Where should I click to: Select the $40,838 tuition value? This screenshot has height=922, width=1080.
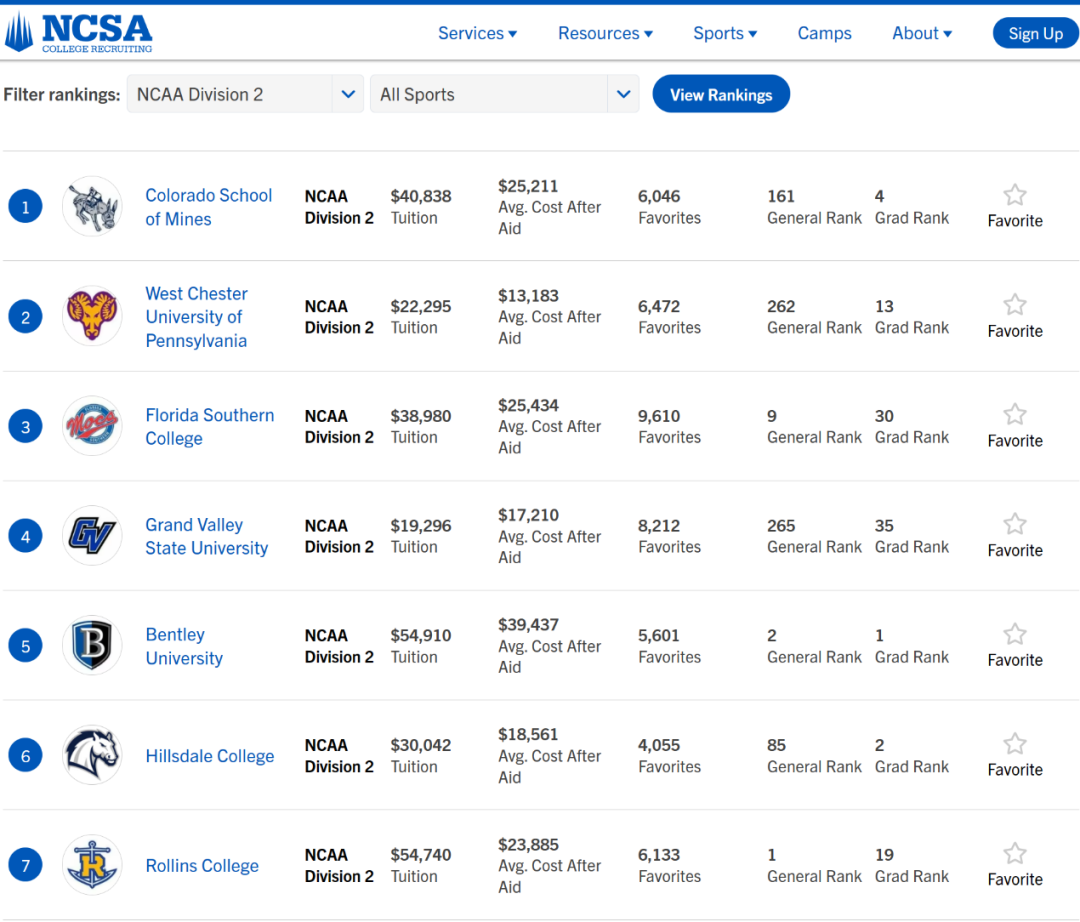[x=421, y=196]
